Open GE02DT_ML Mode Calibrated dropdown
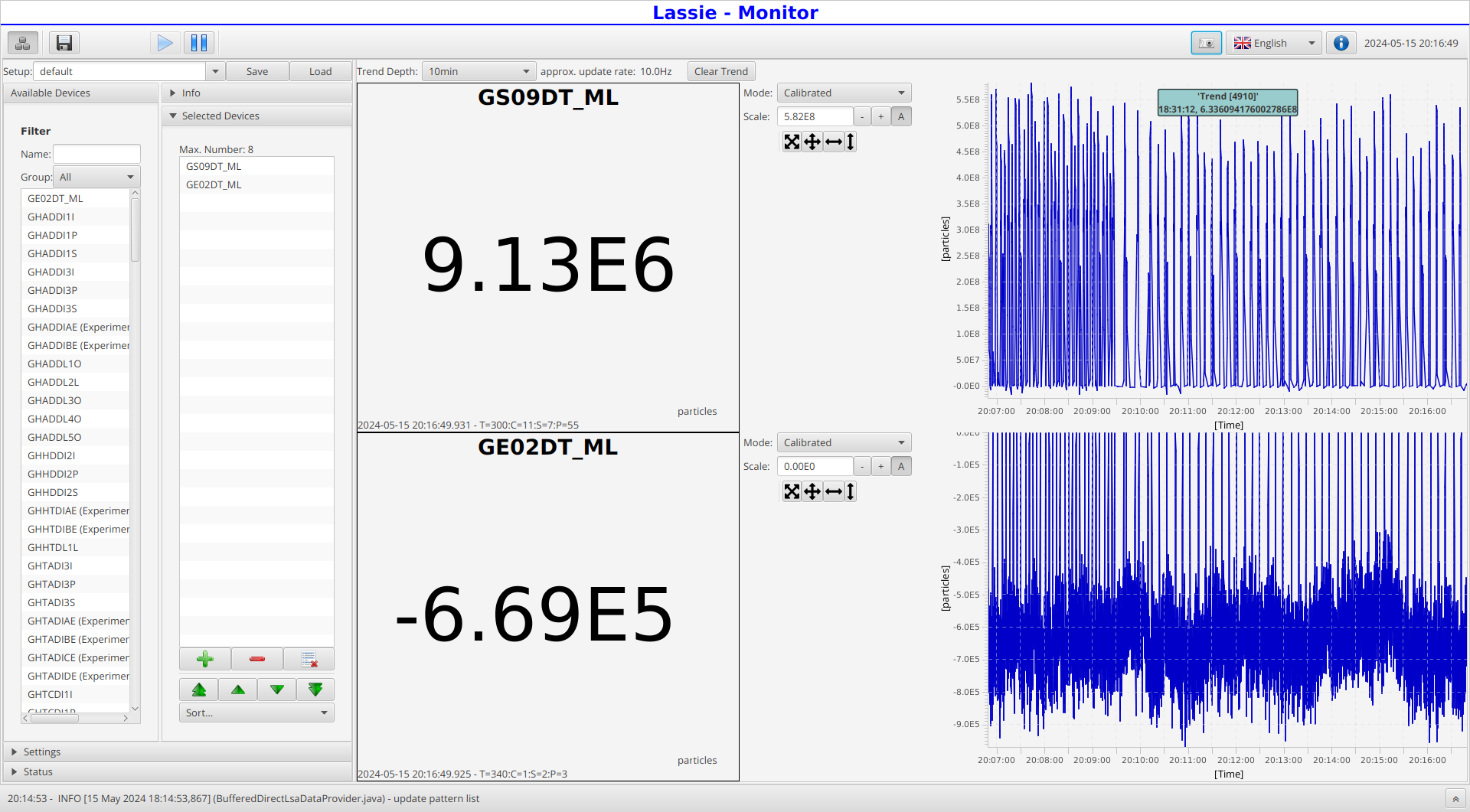Image resolution: width=1470 pixels, height=812 pixels. click(844, 442)
